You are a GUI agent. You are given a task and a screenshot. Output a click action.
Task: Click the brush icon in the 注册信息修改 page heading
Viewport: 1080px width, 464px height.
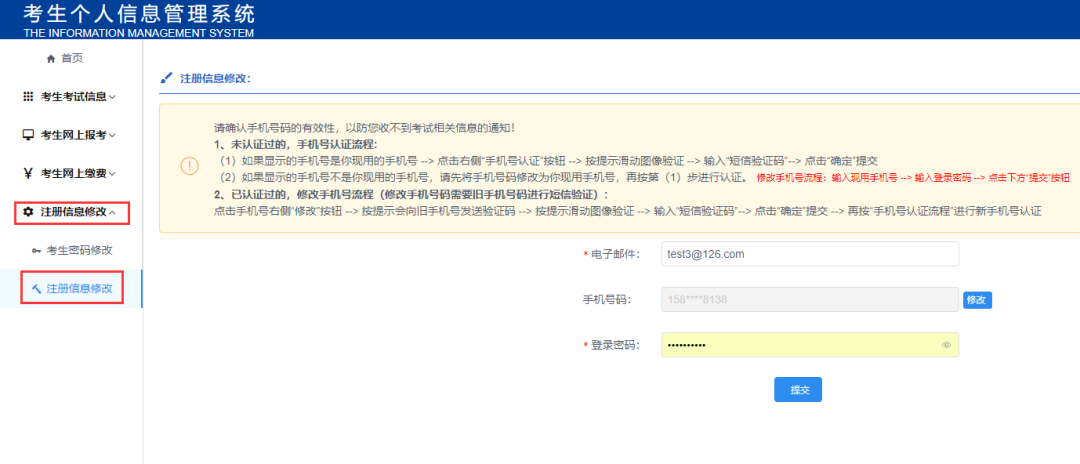(165, 78)
